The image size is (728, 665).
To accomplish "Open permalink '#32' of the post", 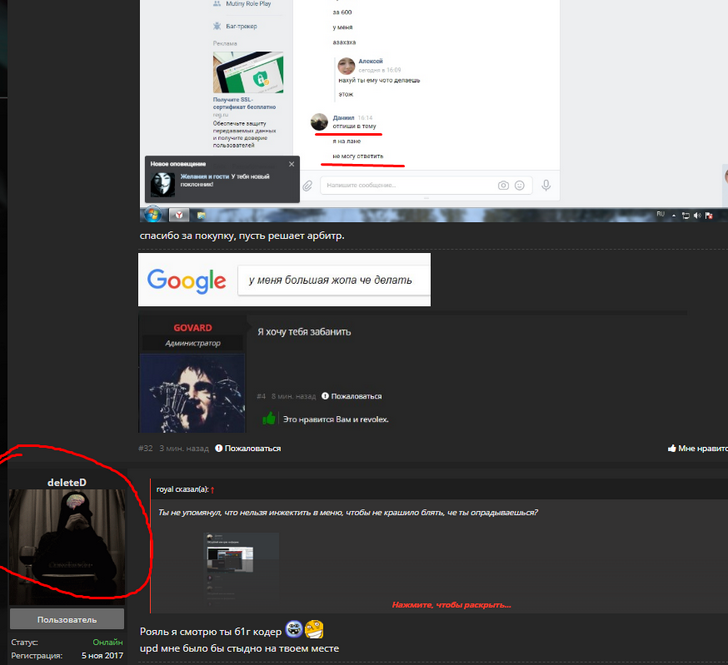I will (145, 448).
